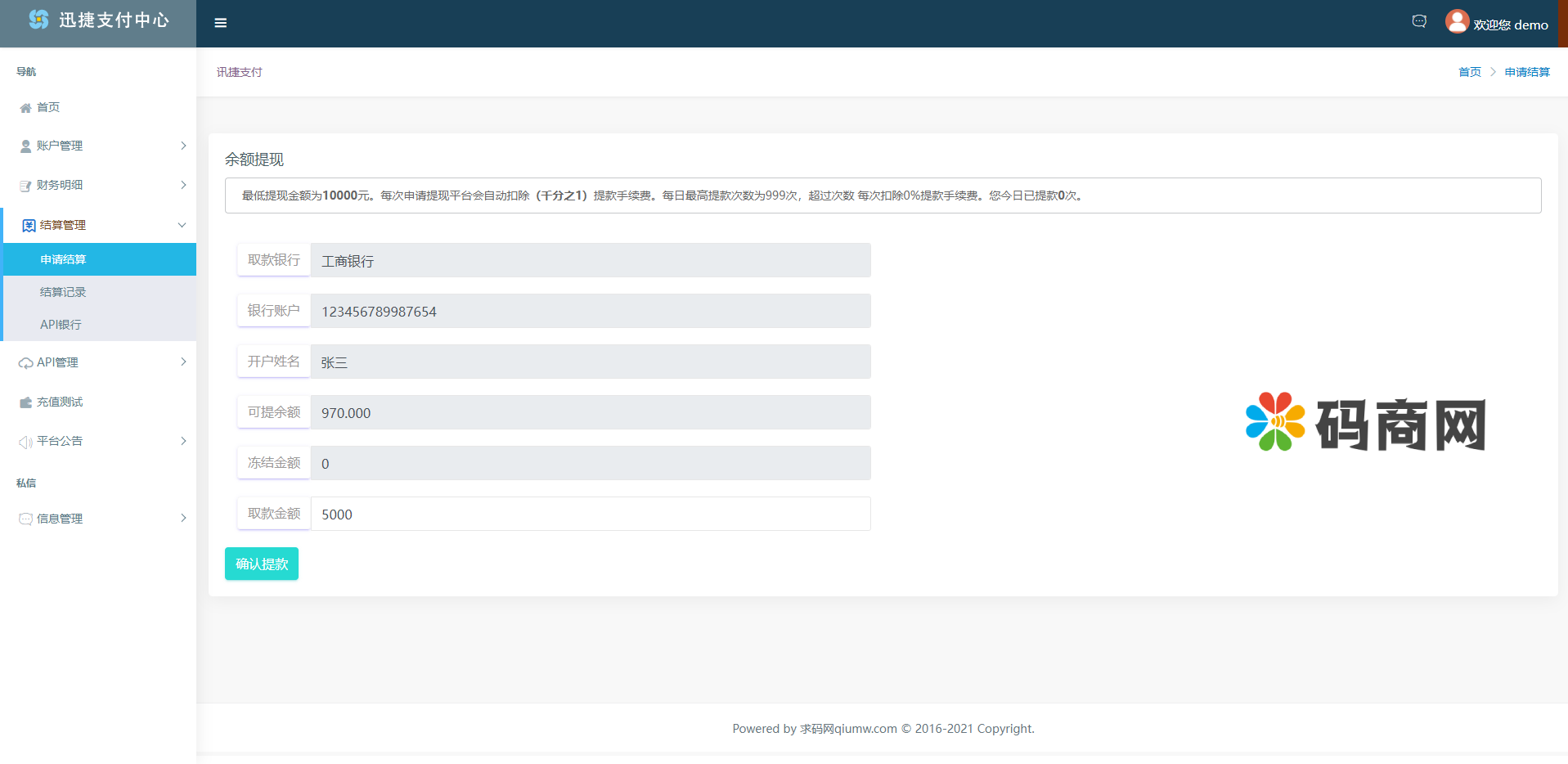The image size is (1568, 764).
Task: Click the 首页 breadcrumb link
Action: pyautogui.click(x=1469, y=72)
